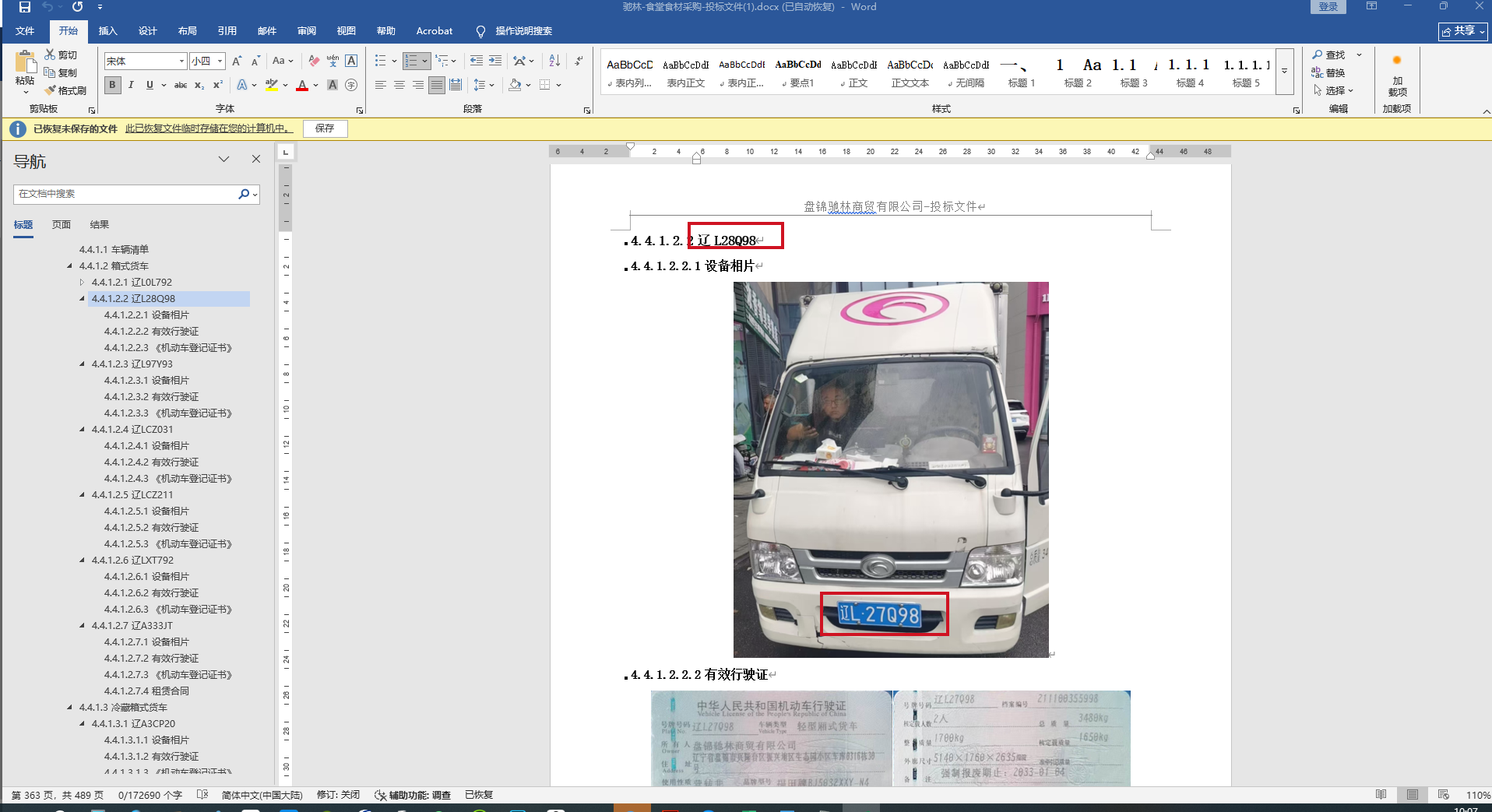
Task: Open the Font dialog launcher
Action: point(360,111)
